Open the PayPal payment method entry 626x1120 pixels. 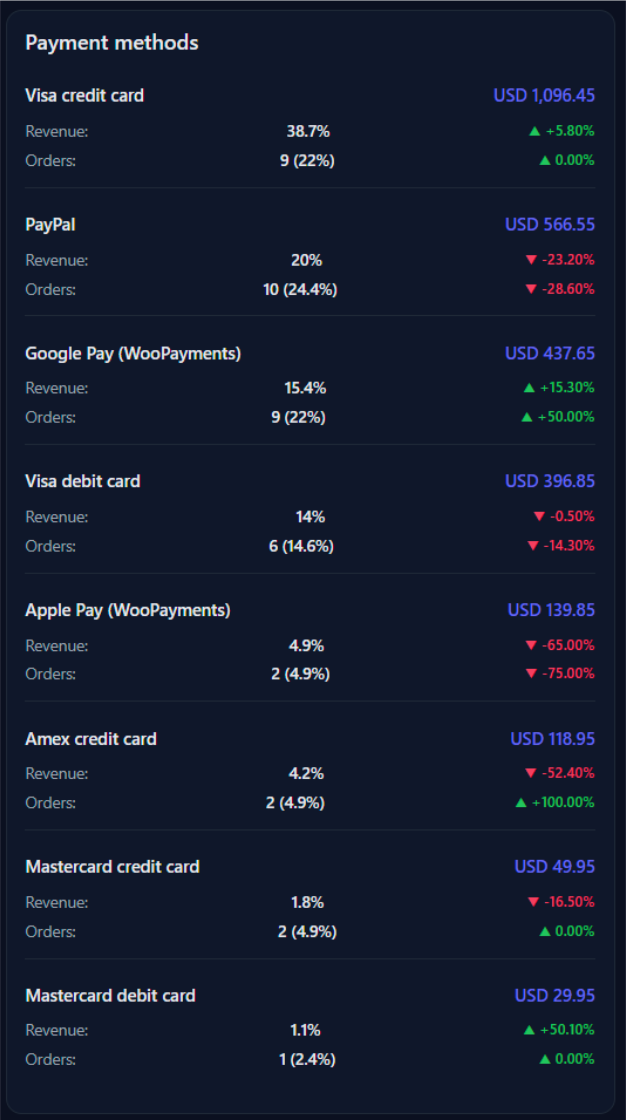point(51,224)
